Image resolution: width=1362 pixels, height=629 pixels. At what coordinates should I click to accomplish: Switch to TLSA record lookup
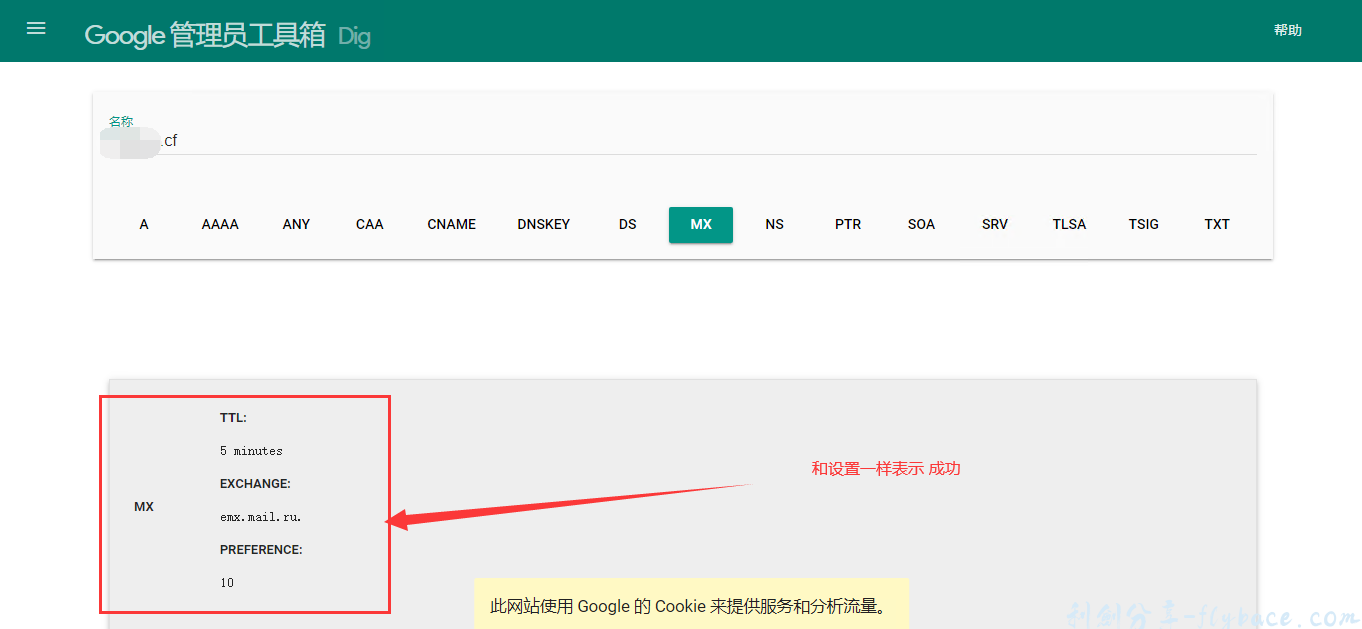1068,224
